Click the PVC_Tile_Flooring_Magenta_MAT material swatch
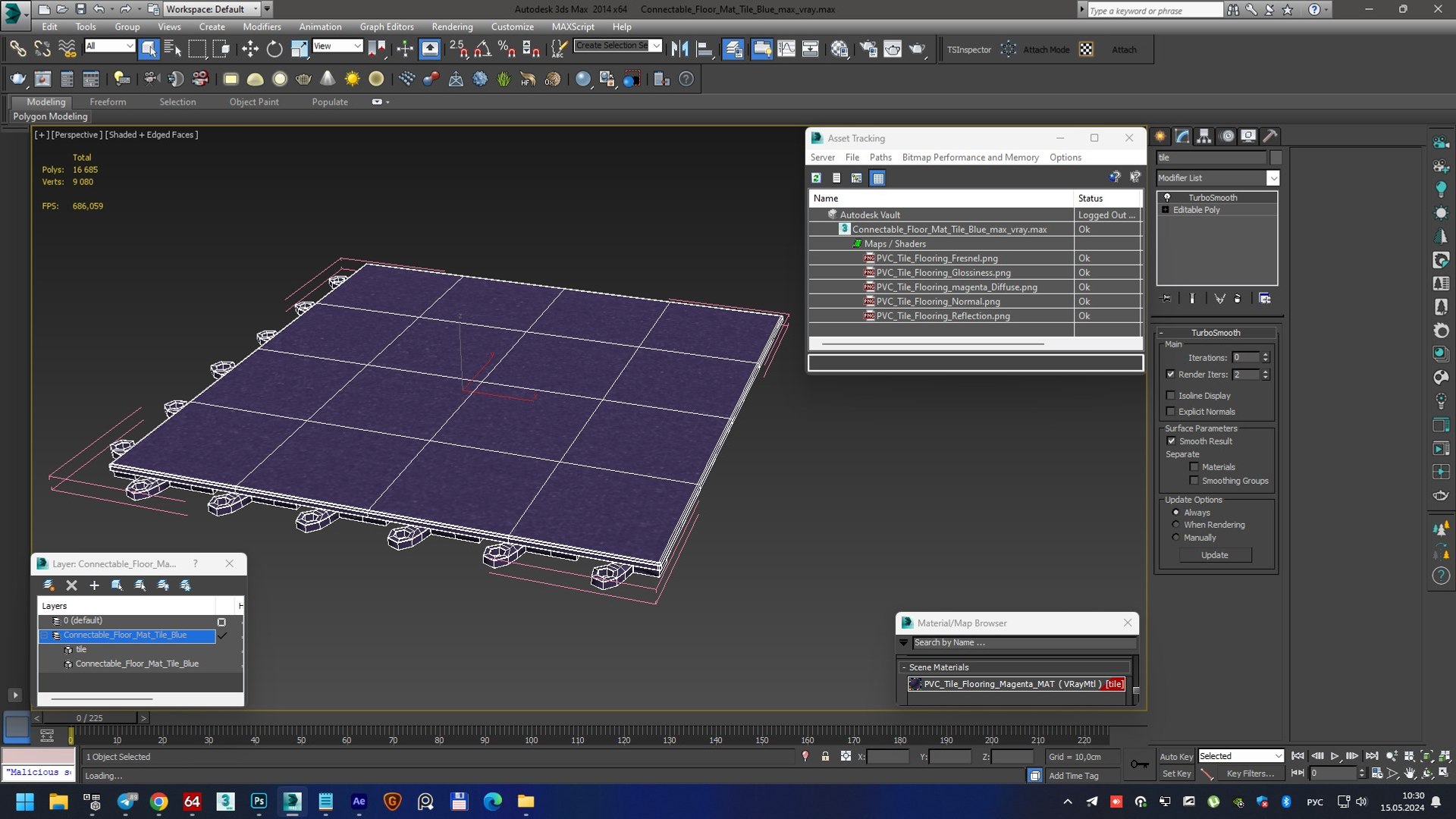This screenshot has width=1456, height=819. click(915, 684)
